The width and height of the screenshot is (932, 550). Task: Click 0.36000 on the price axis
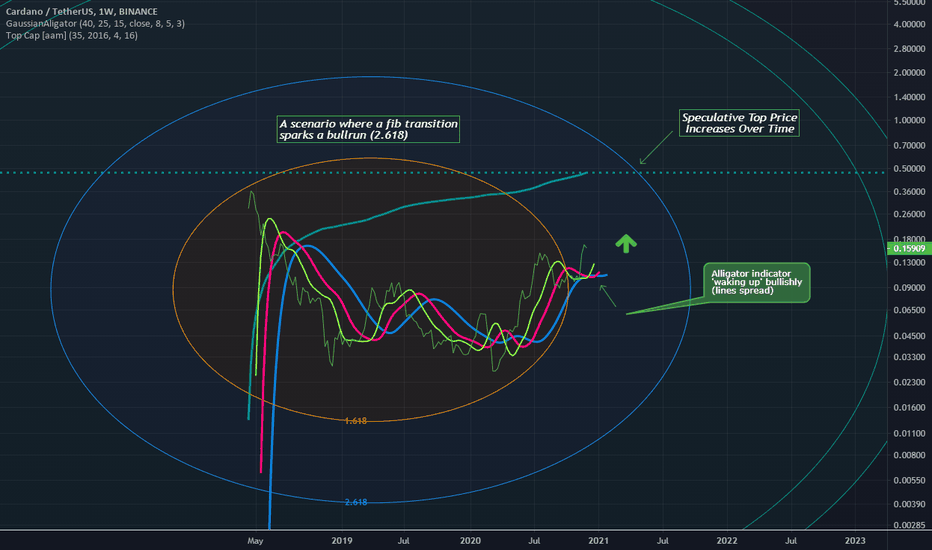click(x=909, y=191)
